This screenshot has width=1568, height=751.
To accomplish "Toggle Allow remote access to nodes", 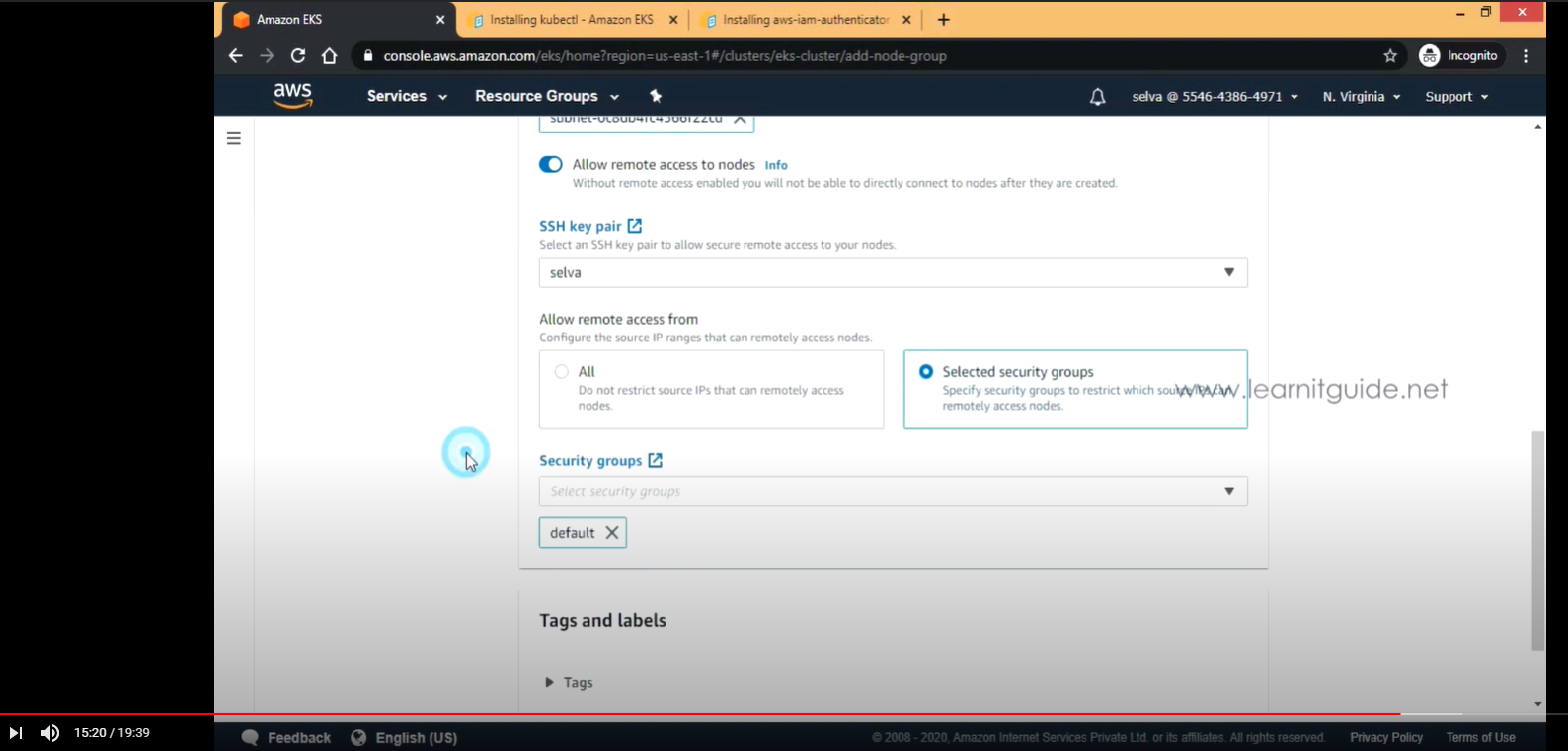I will (551, 165).
